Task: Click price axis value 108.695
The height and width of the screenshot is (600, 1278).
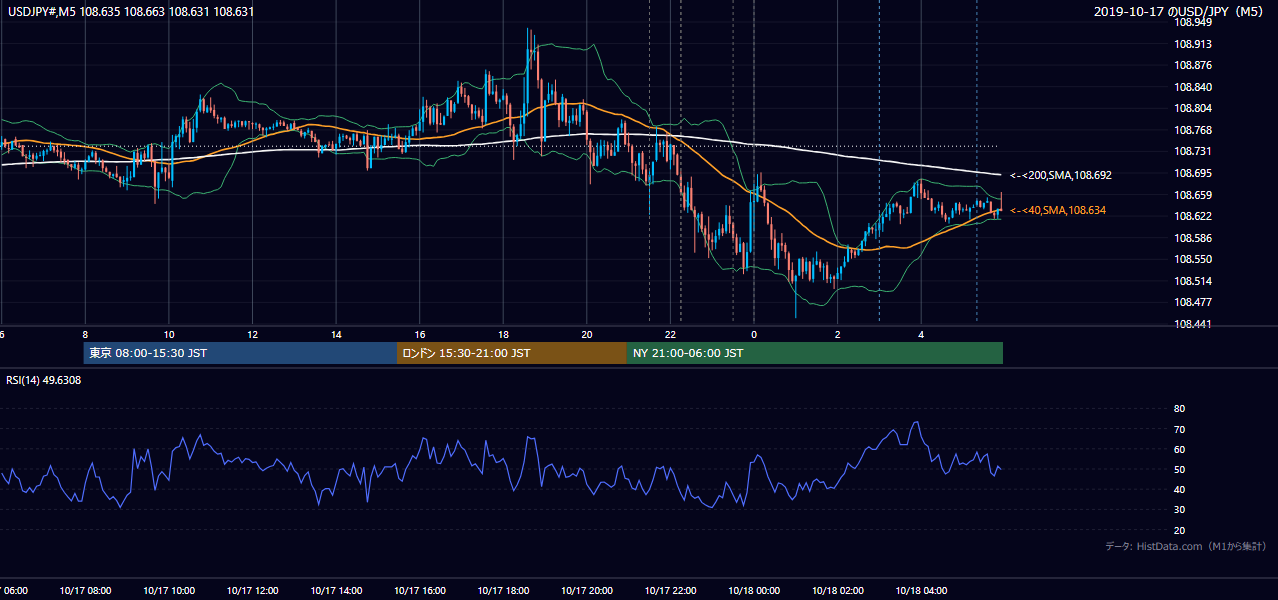Action: [x=1191, y=173]
